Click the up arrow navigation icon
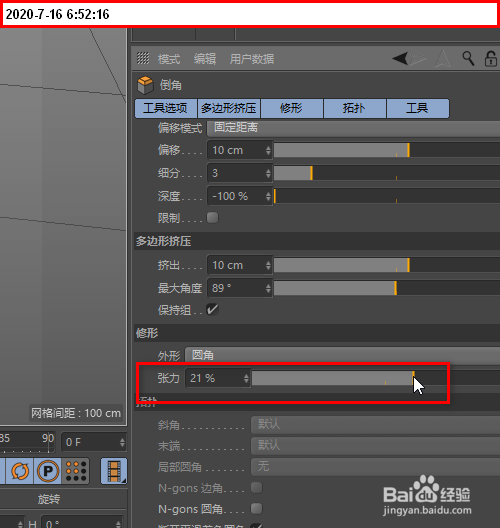Viewport: 500px width, 528px height. (443, 59)
